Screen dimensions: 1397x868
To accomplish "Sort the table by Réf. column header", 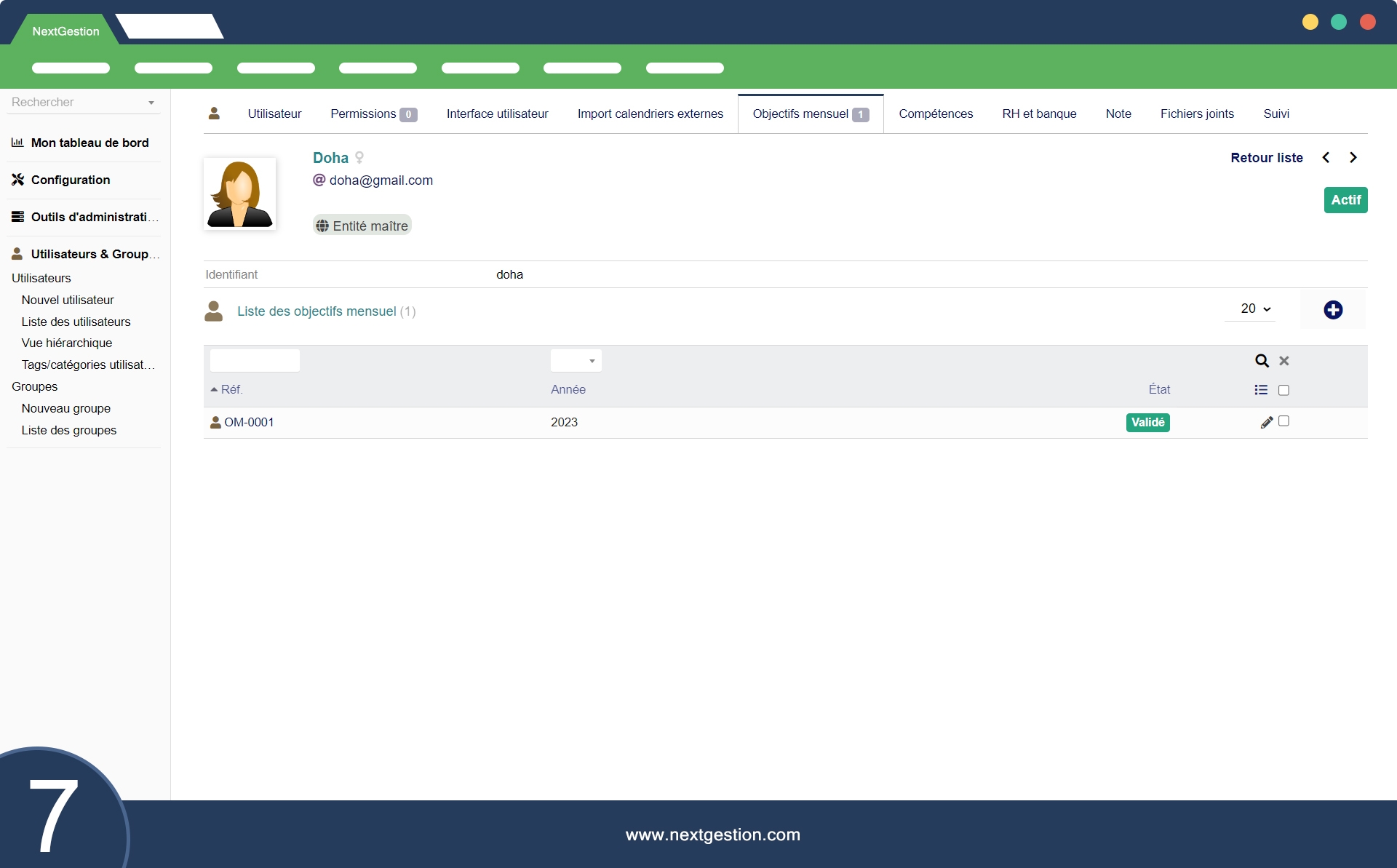I will (x=231, y=390).
